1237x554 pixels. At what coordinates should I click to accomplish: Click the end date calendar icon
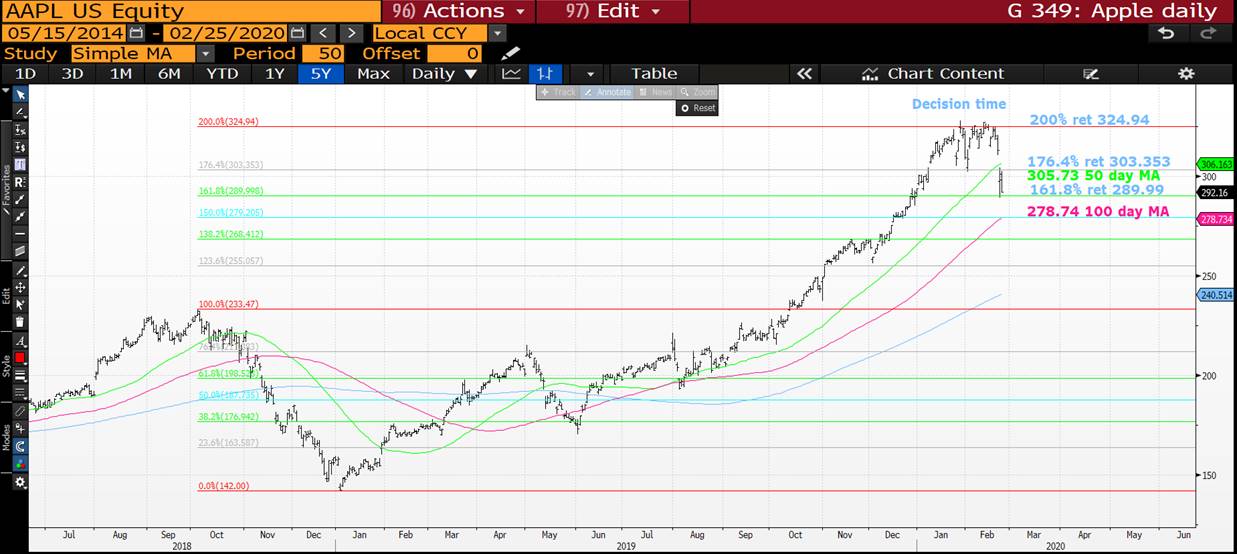tap(296, 33)
